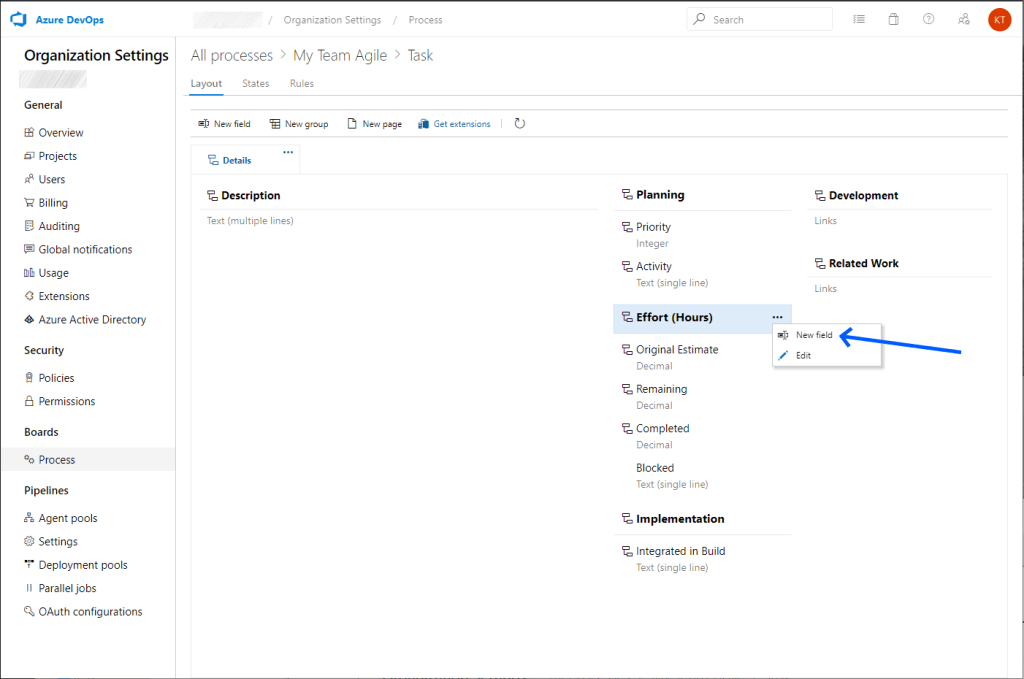The image size is (1024, 679).
Task: Select the Original Estimate field
Action: (x=677, y=350)
